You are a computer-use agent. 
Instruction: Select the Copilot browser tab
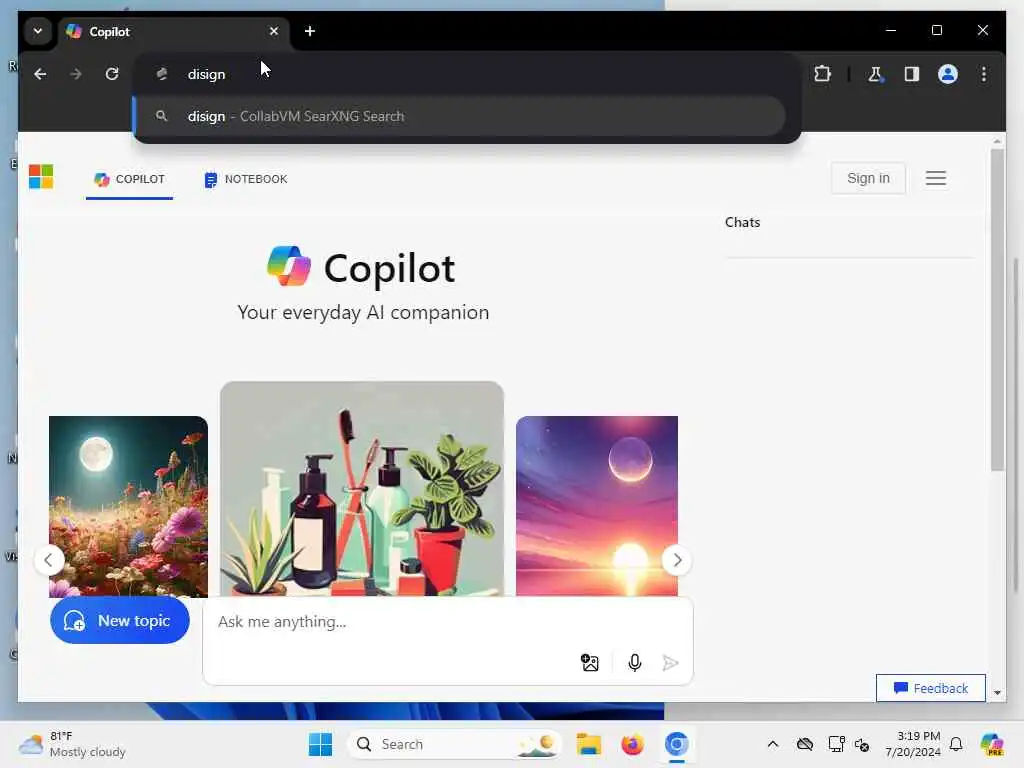click(174, 31)
